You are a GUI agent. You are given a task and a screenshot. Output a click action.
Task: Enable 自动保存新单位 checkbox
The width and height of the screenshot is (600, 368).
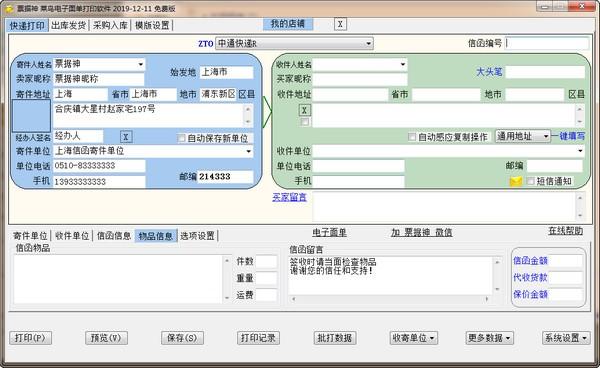[181, 138]
